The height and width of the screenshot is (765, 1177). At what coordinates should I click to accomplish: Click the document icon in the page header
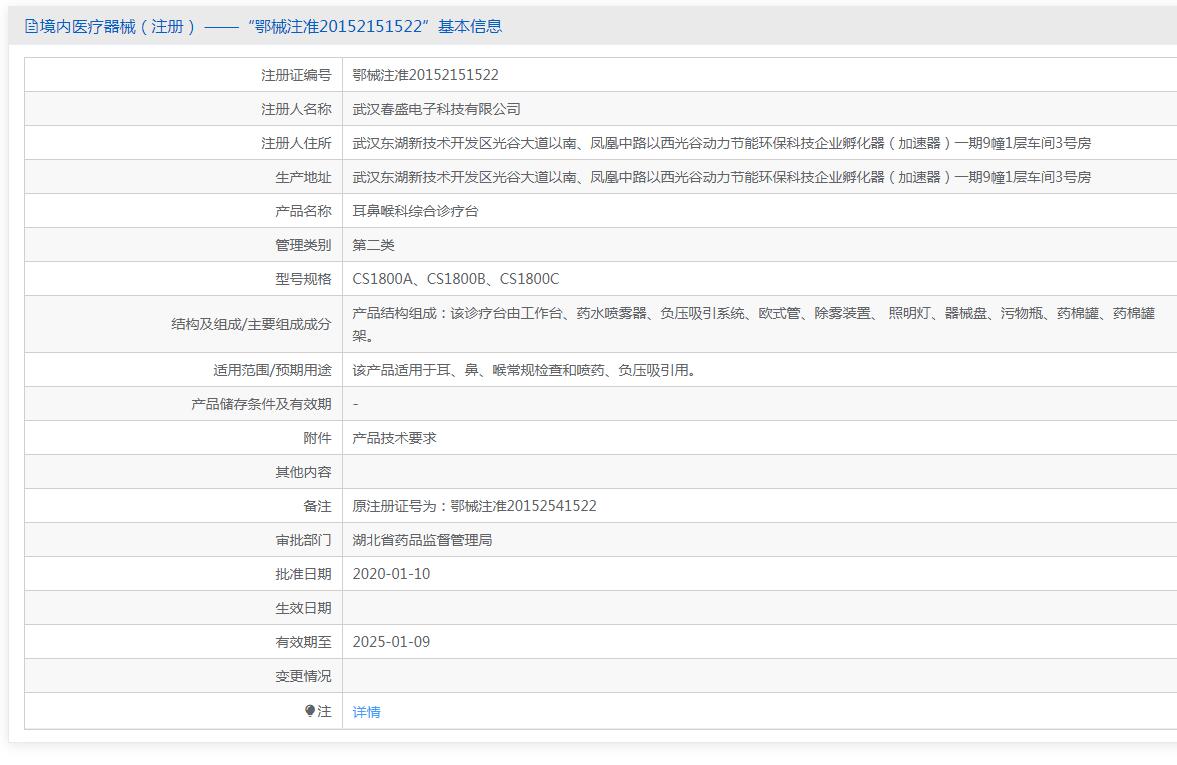[31, 27]
